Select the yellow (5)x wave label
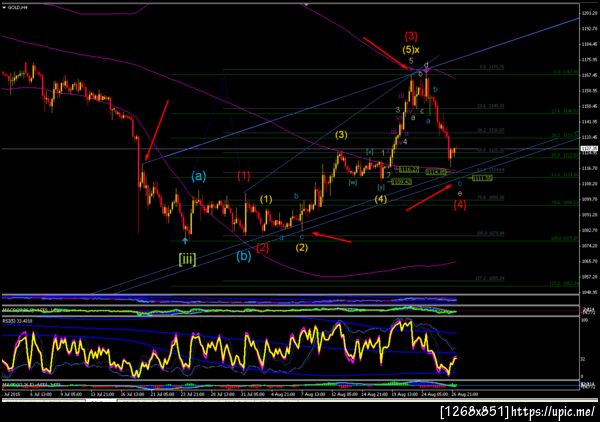This screenshot has width=600, height=422. (x=411, y=50)
